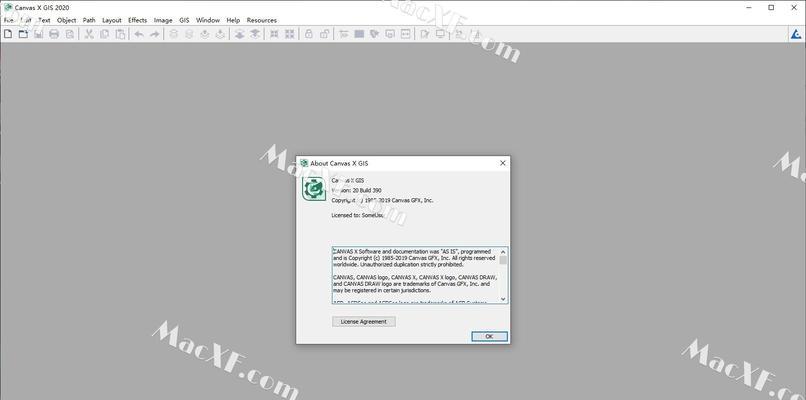Screen dimensions: 806x400
Task: Click the 'Build 390' version line
Action: click(x=356, y=190)
